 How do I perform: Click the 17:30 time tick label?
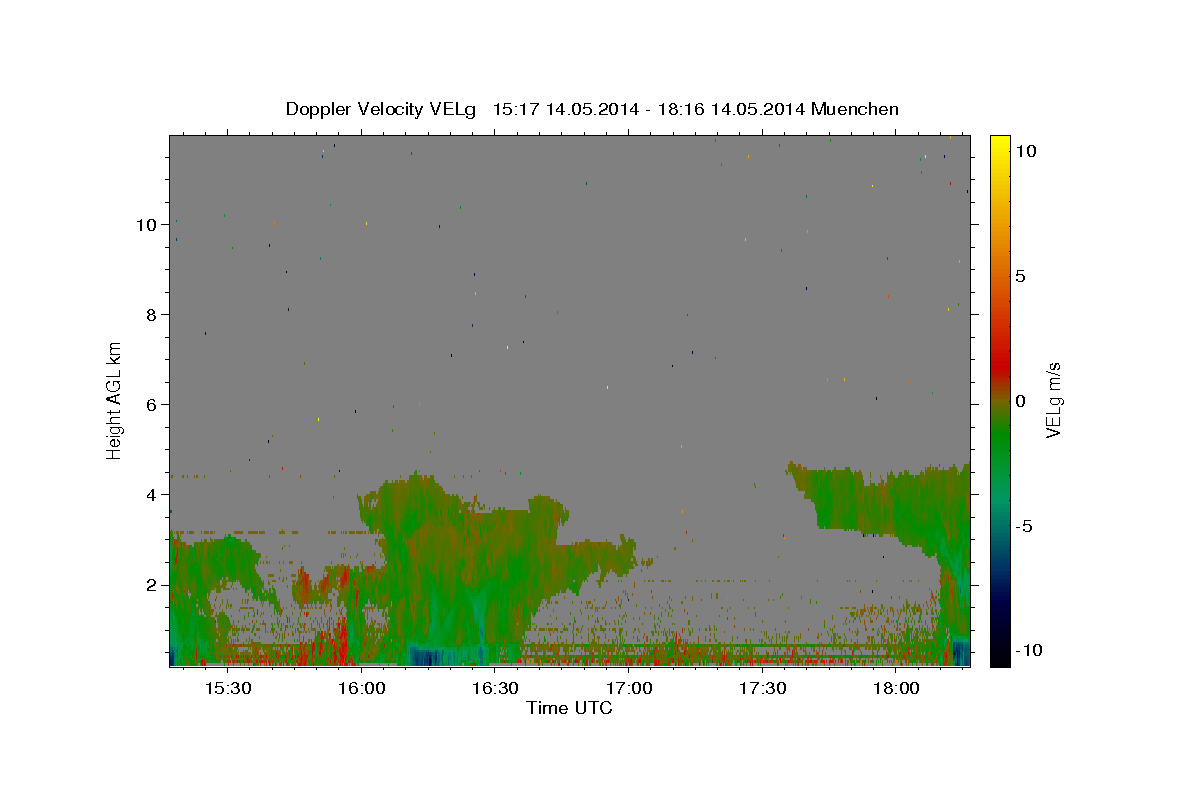coord(763,689)
